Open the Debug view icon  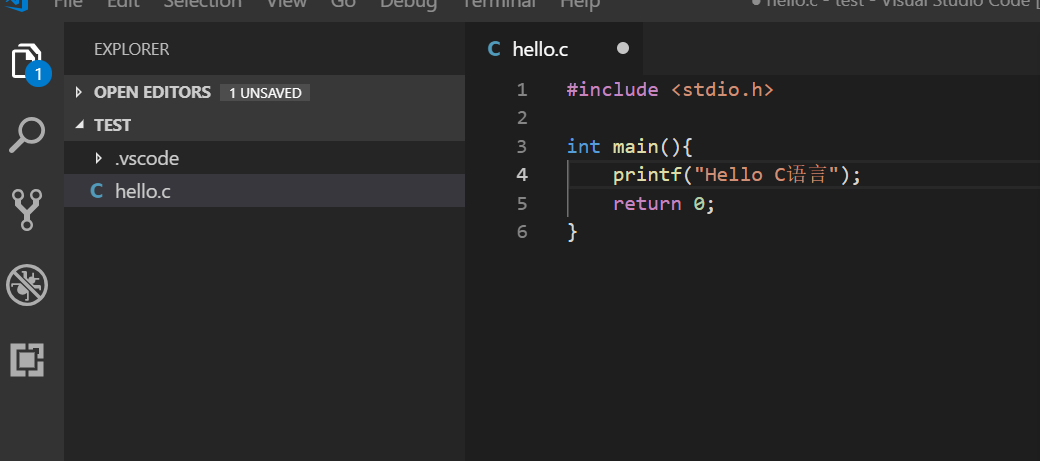pyautogui.click(x=27, y=285)
